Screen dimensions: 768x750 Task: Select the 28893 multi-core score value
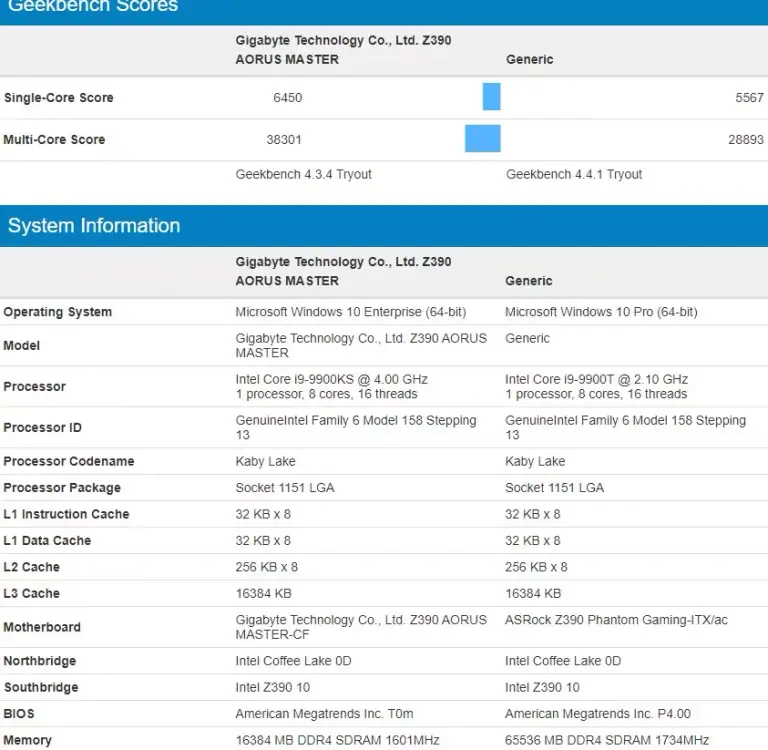pos(745,140)
